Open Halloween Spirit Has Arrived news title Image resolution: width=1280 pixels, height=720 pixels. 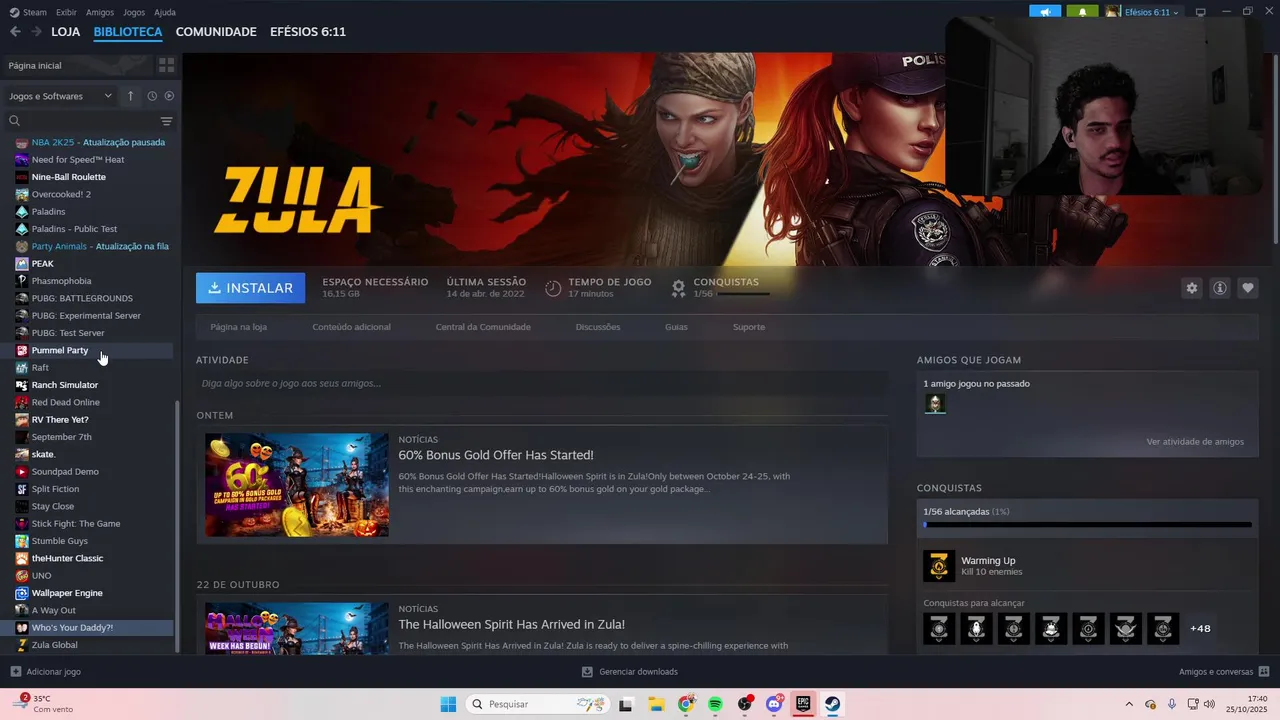511,624
